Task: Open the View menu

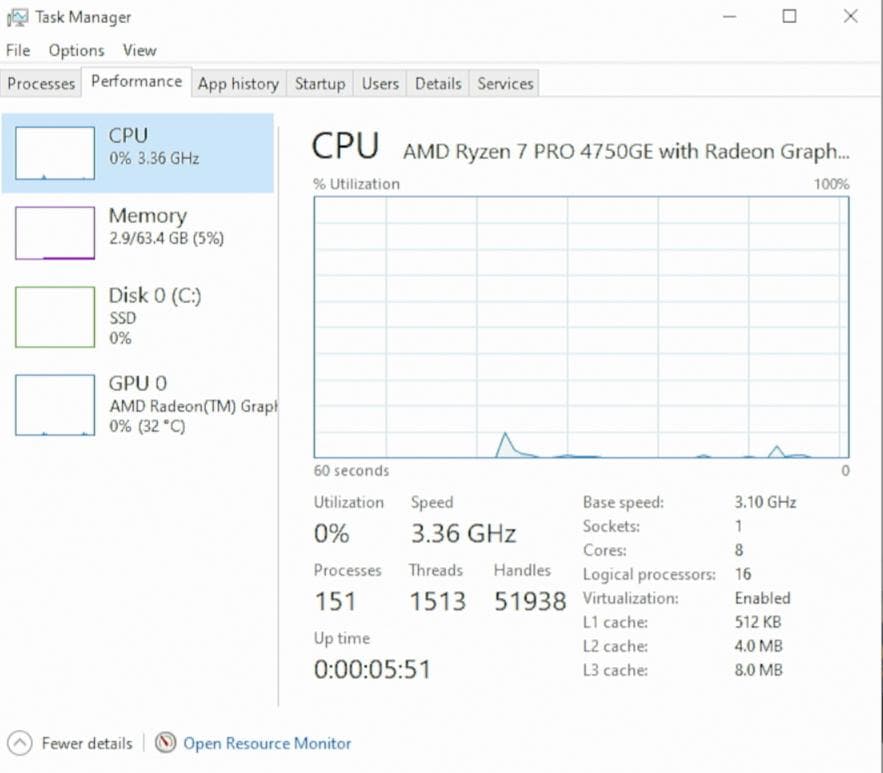Action: pyautogui.click(x=139, y=50)
